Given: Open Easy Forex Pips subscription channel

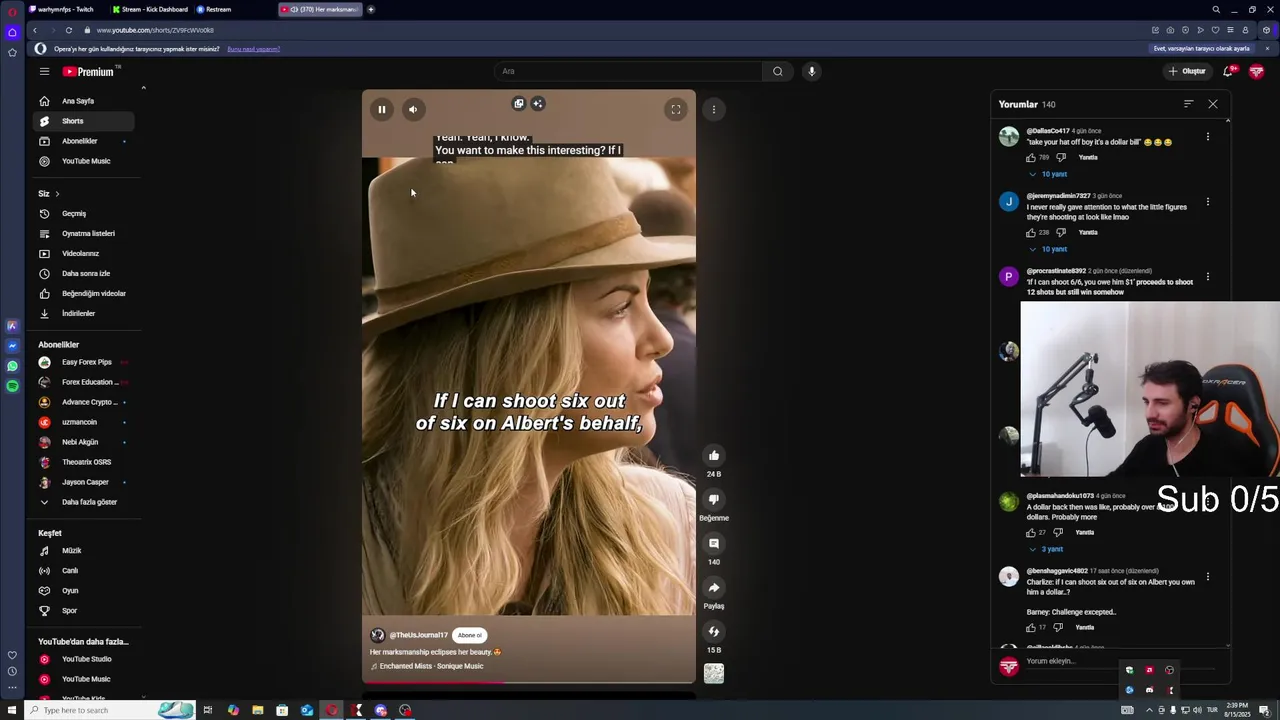Looking at the screenshot, I should pyautogui.click(x=83, y=362).
